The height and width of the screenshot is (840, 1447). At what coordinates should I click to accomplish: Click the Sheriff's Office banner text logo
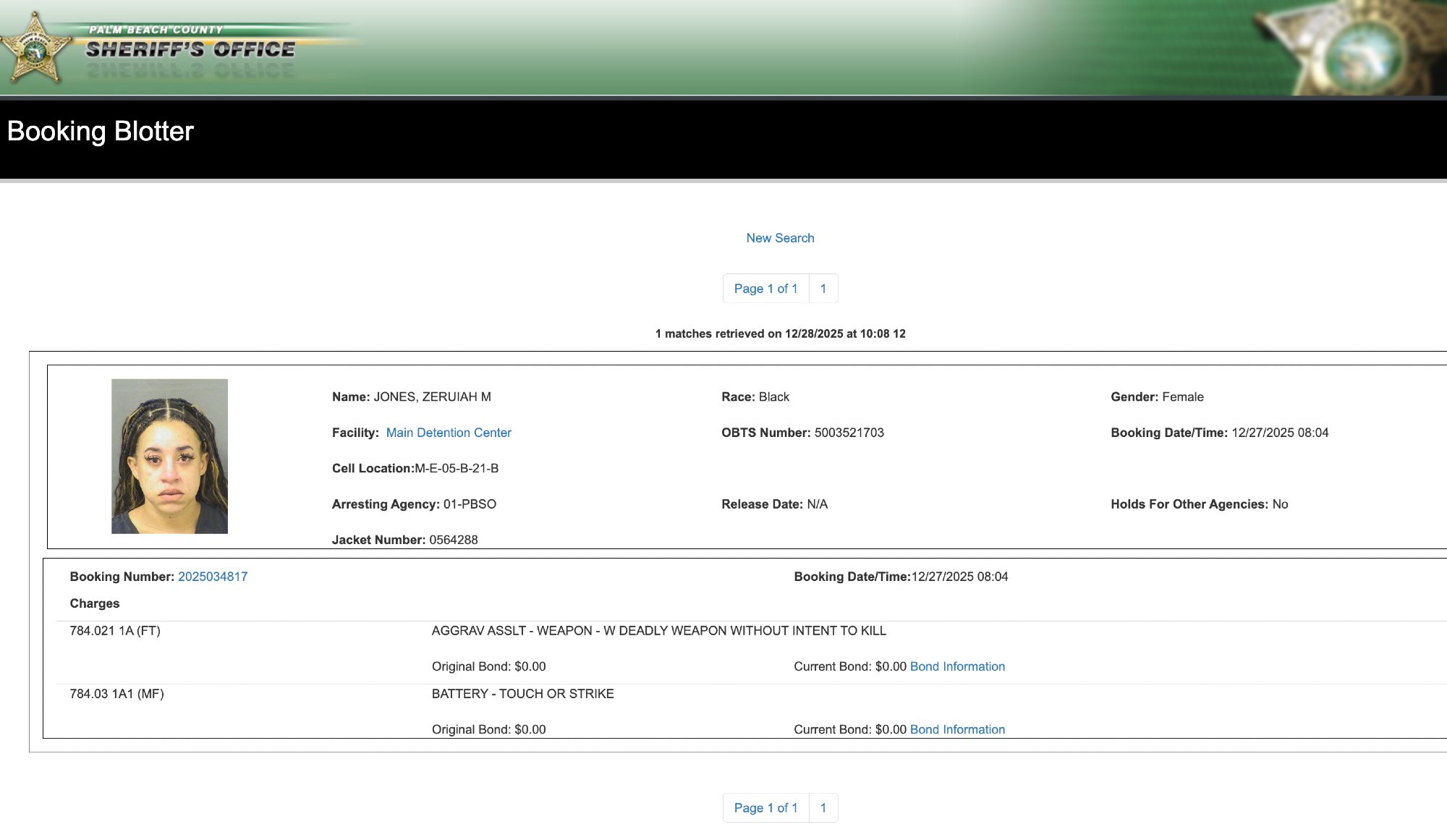(x=190, y=48)
